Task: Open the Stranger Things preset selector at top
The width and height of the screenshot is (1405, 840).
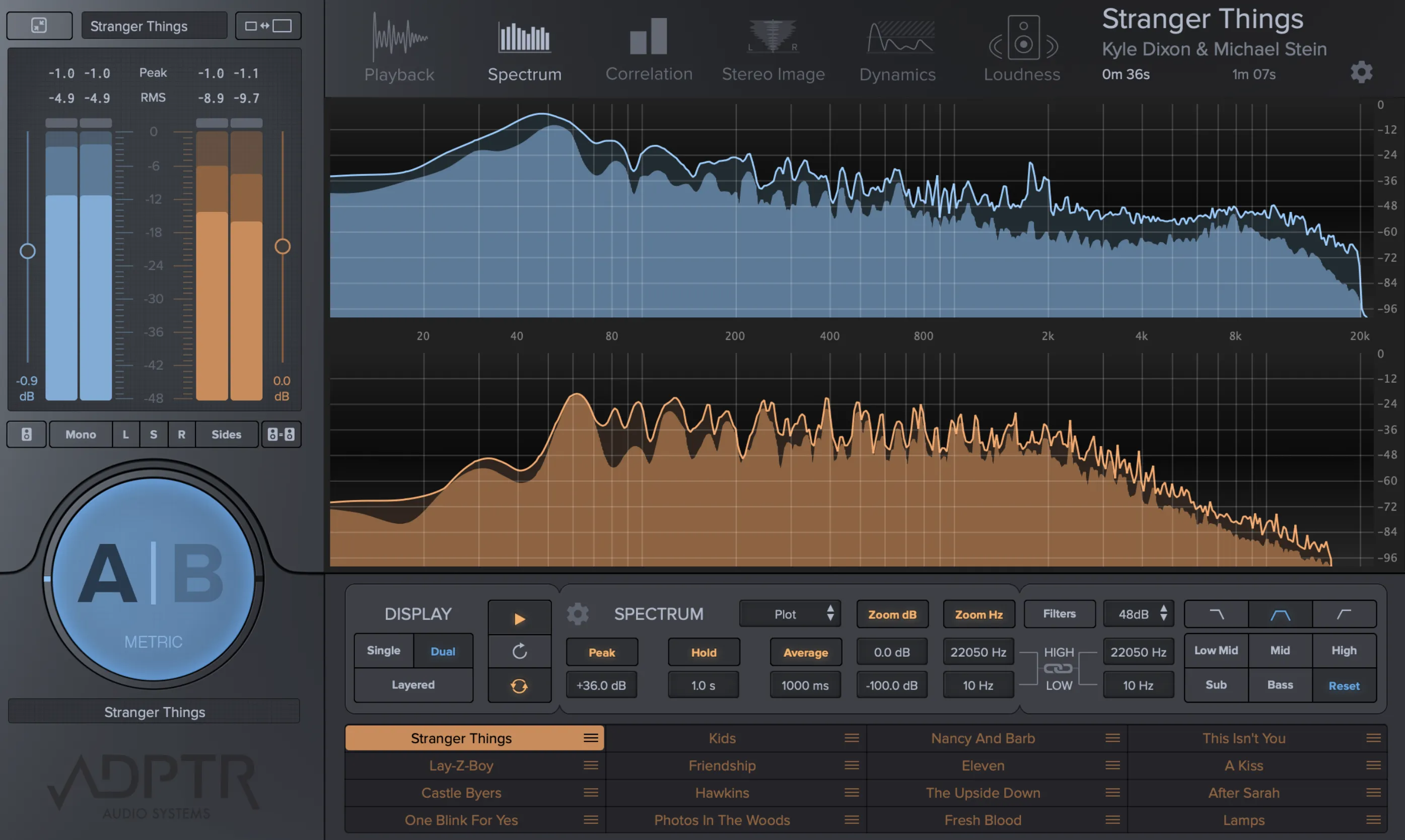Action: pos(154,26)
